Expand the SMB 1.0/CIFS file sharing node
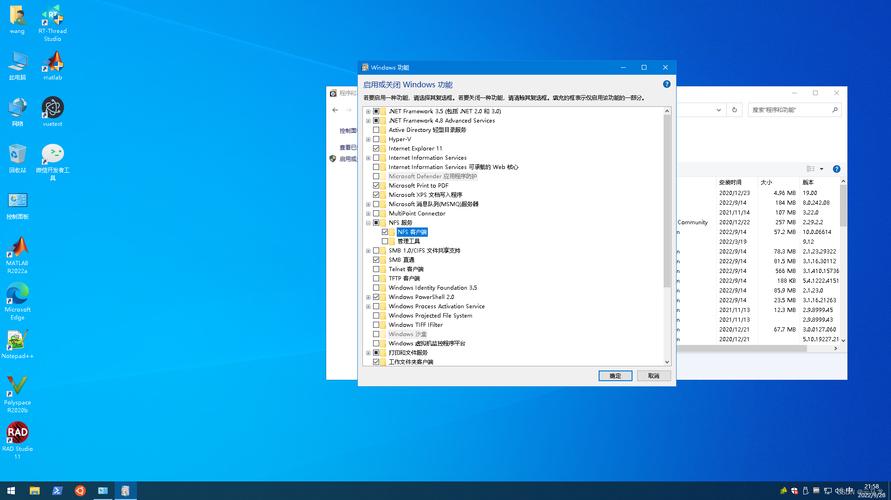891x500 pixels. (368, 251)
